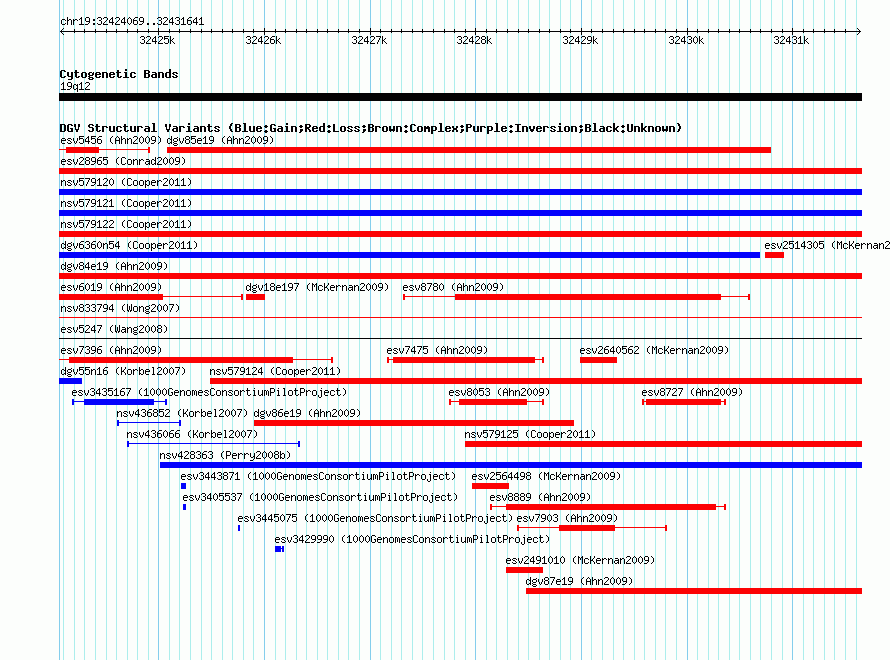Click the 32425k ruler position label

tap(157, 40)
